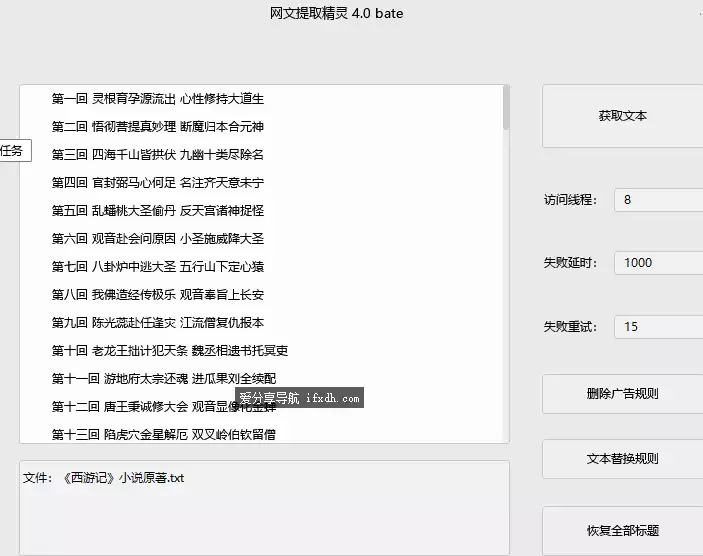The width and height of the screenshot is (703, 556).
Task: Select chapter 第十二回 唐王秉诚修大会
Action: (x=164, y=407)
